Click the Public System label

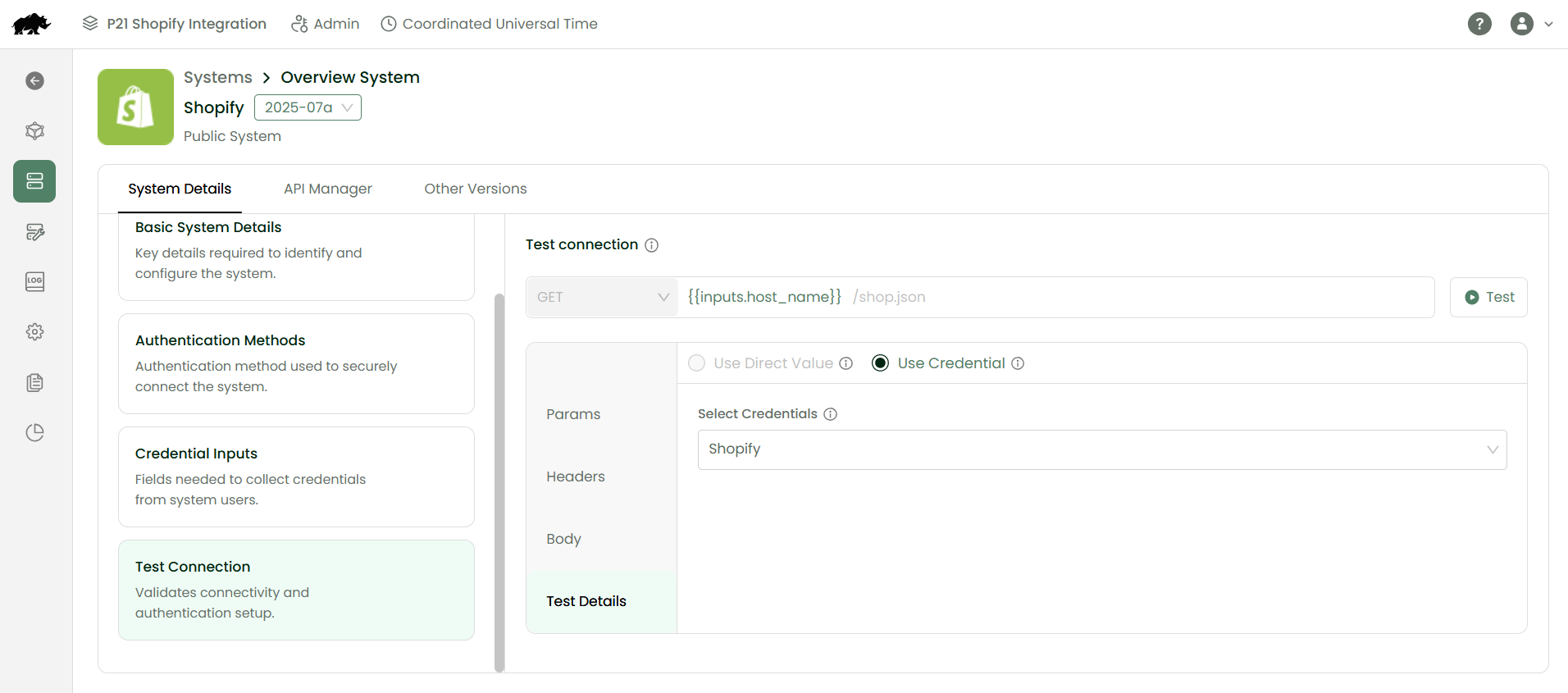[232, 136]
